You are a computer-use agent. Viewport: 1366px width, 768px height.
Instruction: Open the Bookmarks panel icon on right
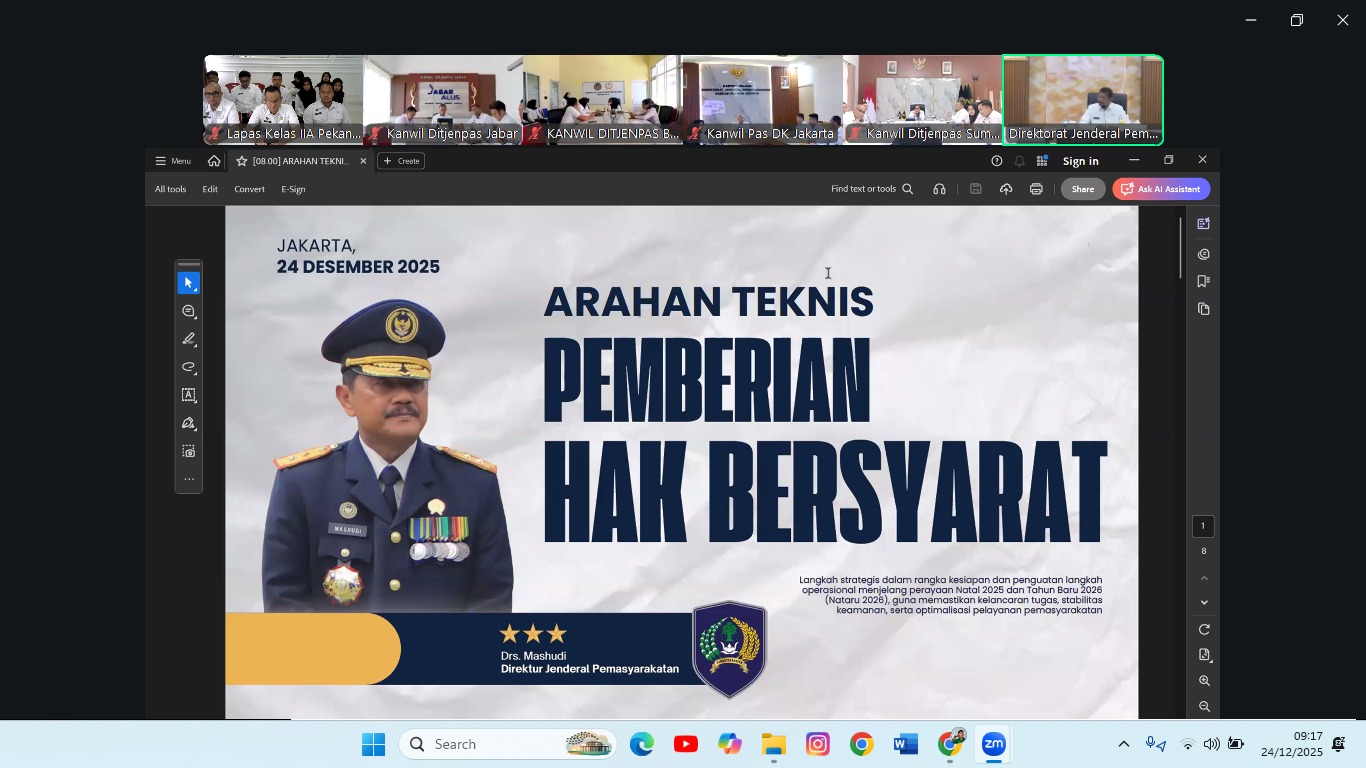[1203, 281]
